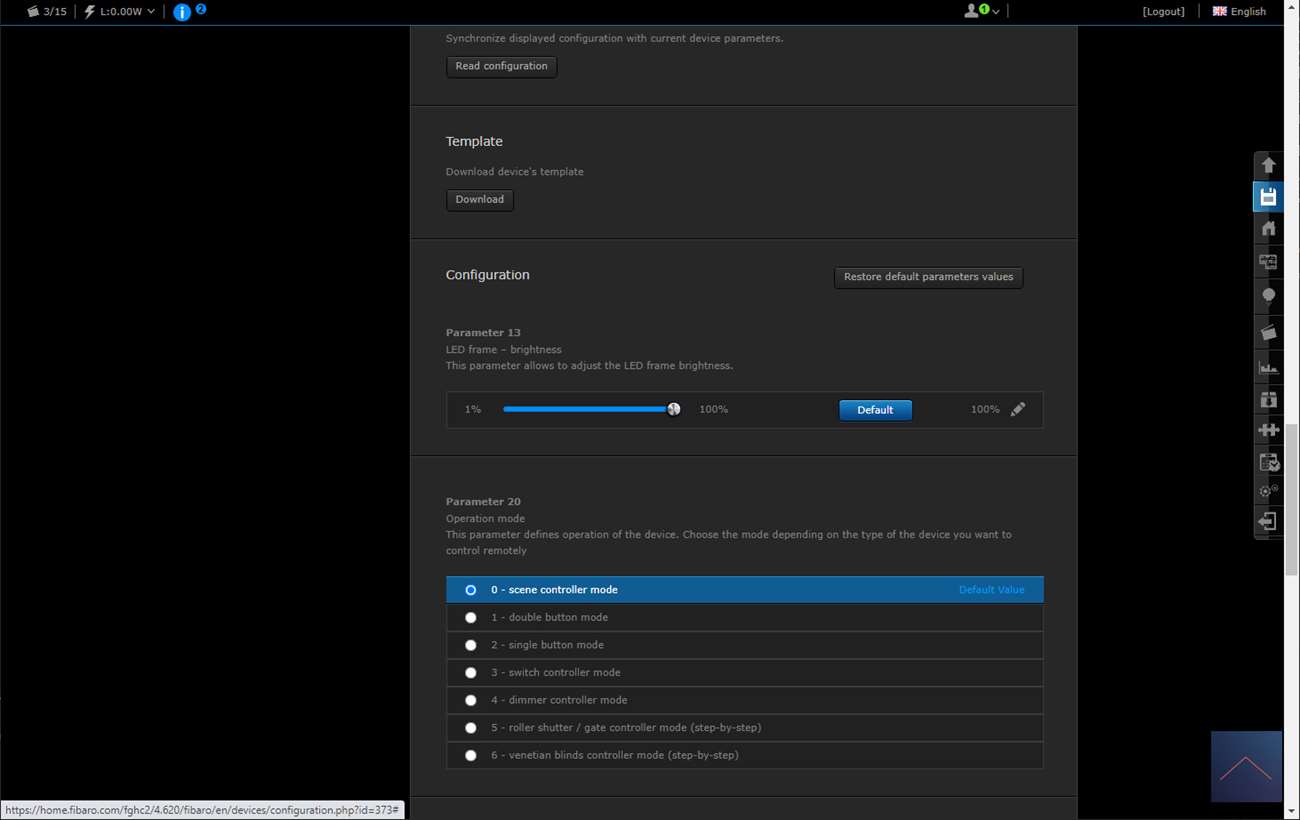The image size is (1300, 820).
Task: Select '6 - venetian blinds controller mode'
Action: [x=471, y=755]
